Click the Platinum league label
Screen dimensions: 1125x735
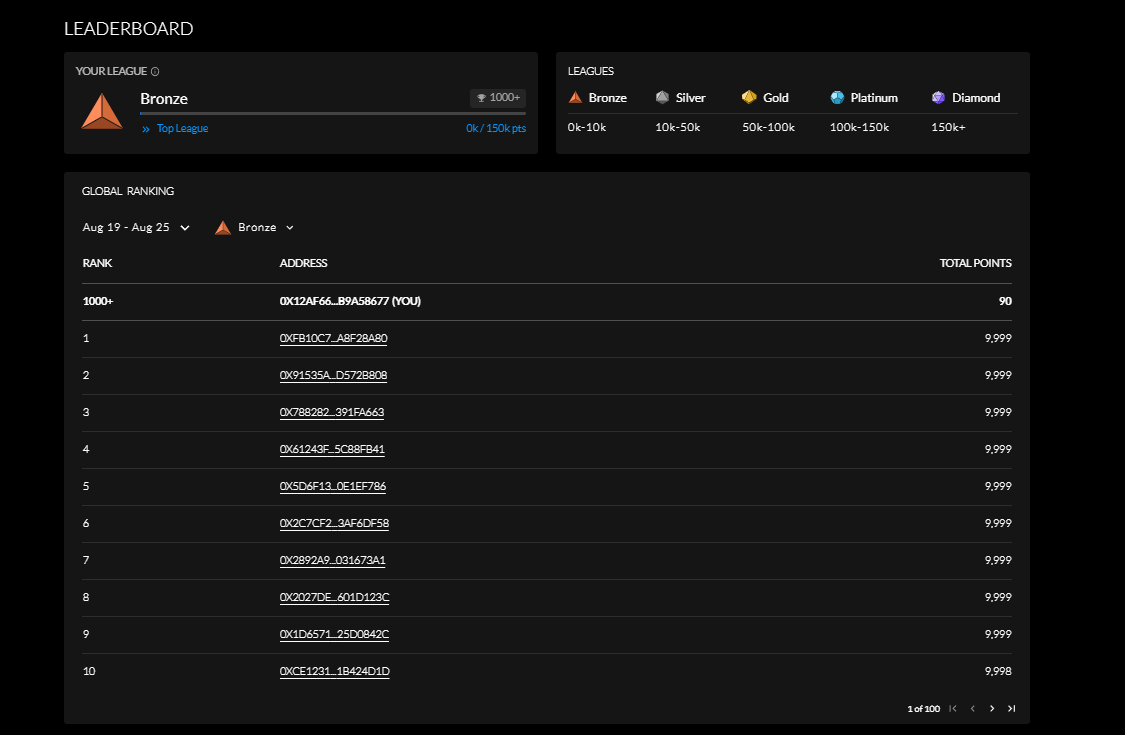coord(874,98)
